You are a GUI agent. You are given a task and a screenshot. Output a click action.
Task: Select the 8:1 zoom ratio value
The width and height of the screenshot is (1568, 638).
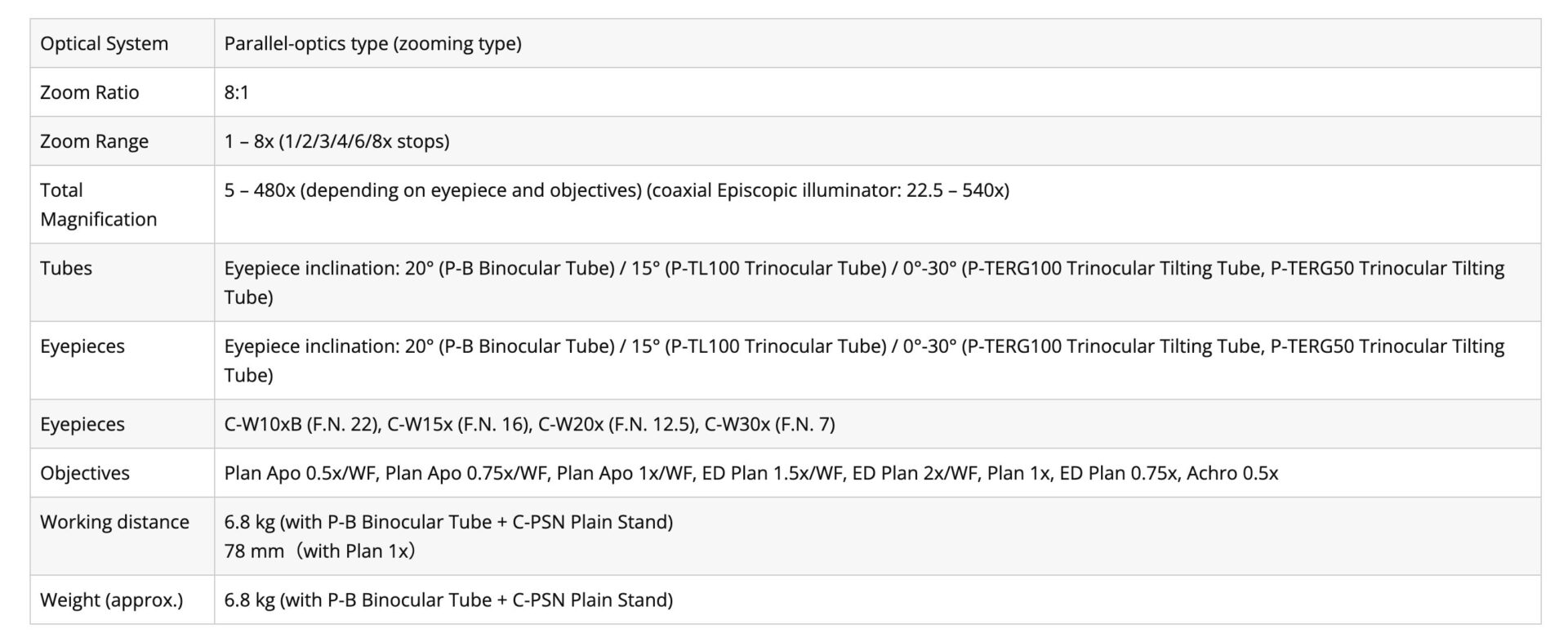tap(237, 92)
